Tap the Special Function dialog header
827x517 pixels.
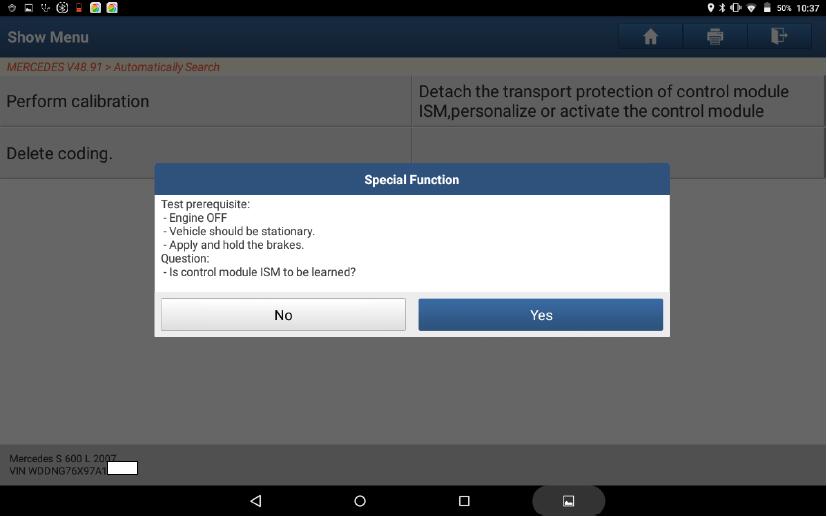coord(412,179)
